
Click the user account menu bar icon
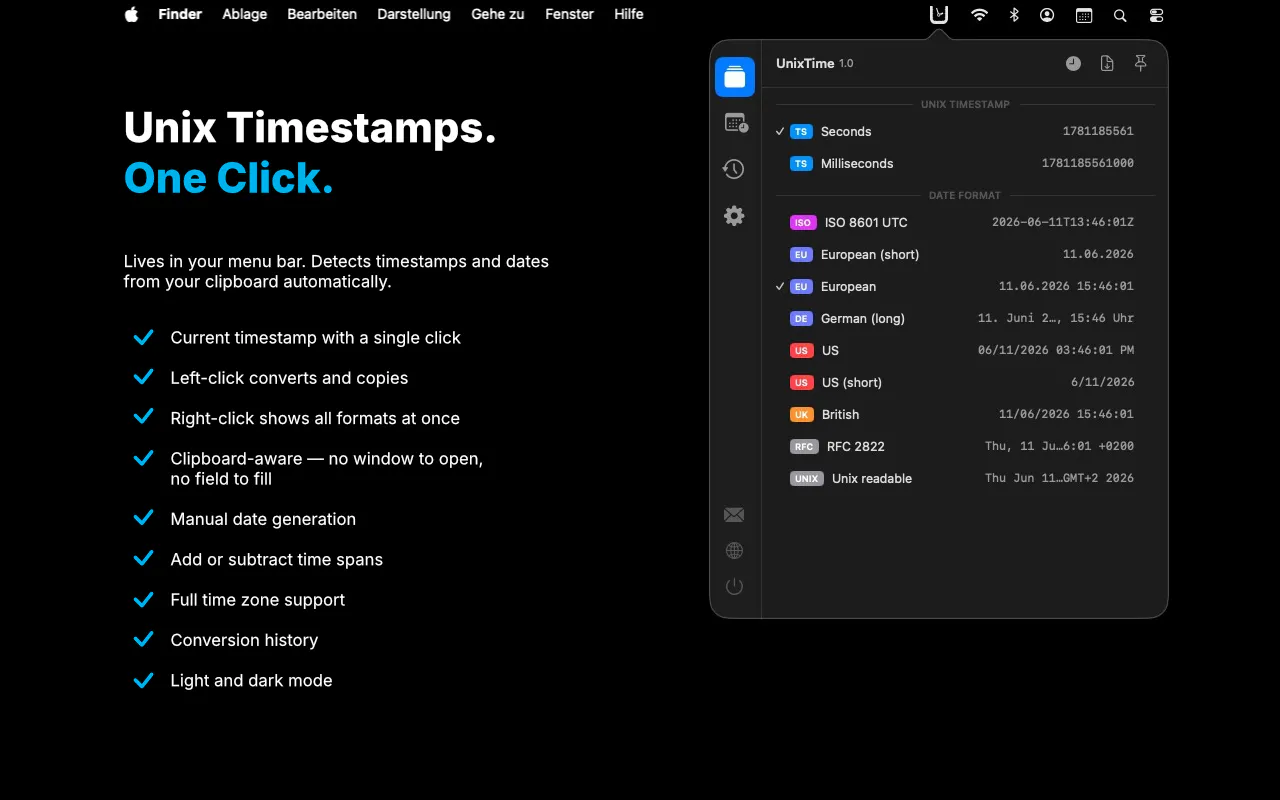coord(1047,15)
